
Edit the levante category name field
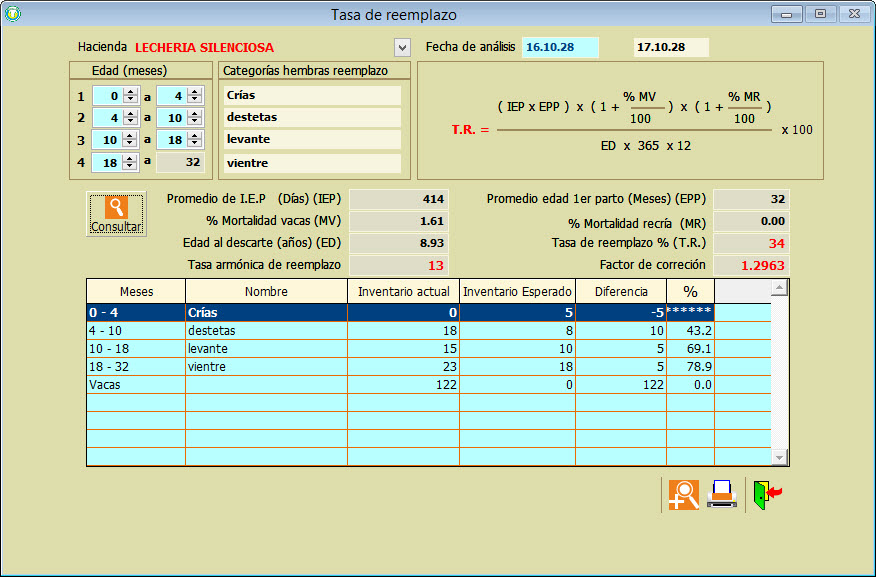(311, 139)
